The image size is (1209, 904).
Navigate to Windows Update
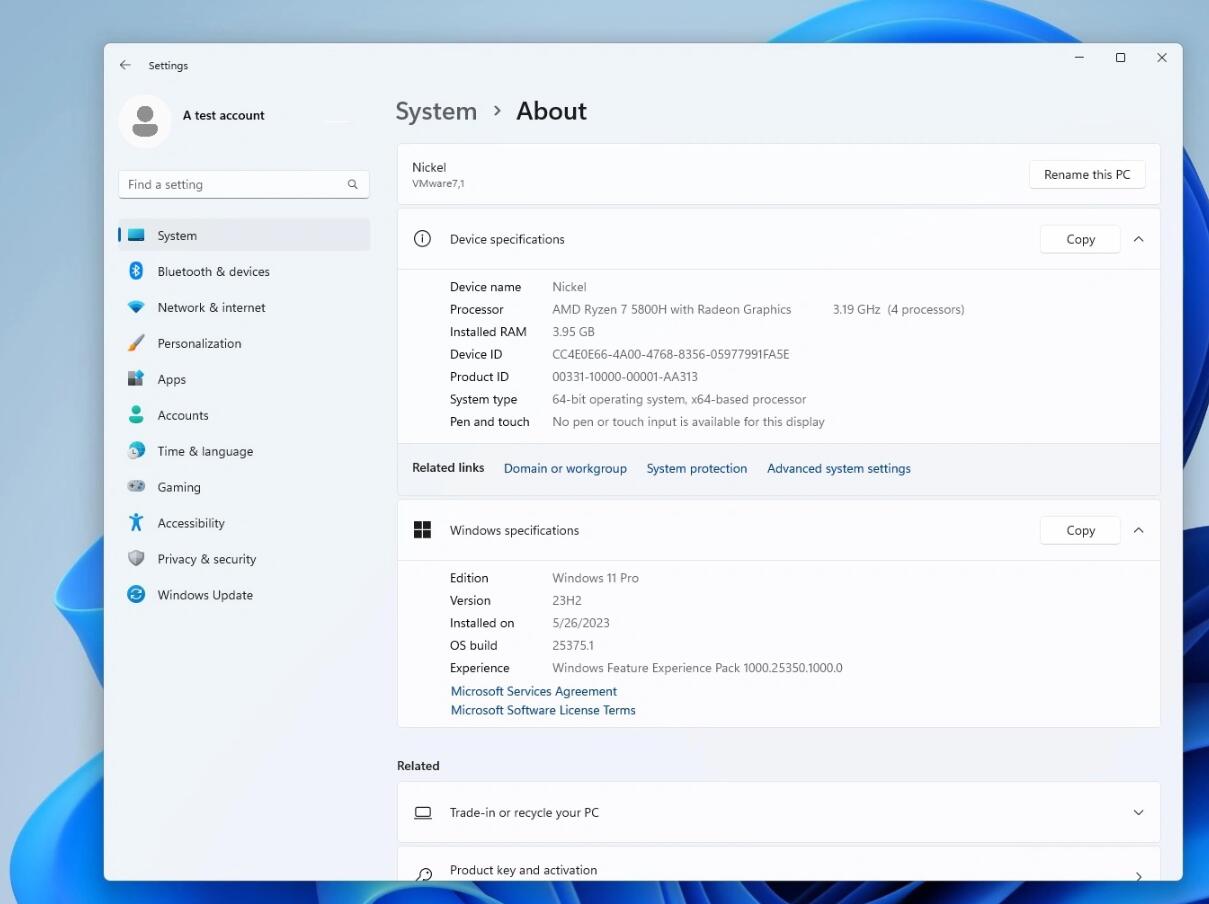pos(244,595)
